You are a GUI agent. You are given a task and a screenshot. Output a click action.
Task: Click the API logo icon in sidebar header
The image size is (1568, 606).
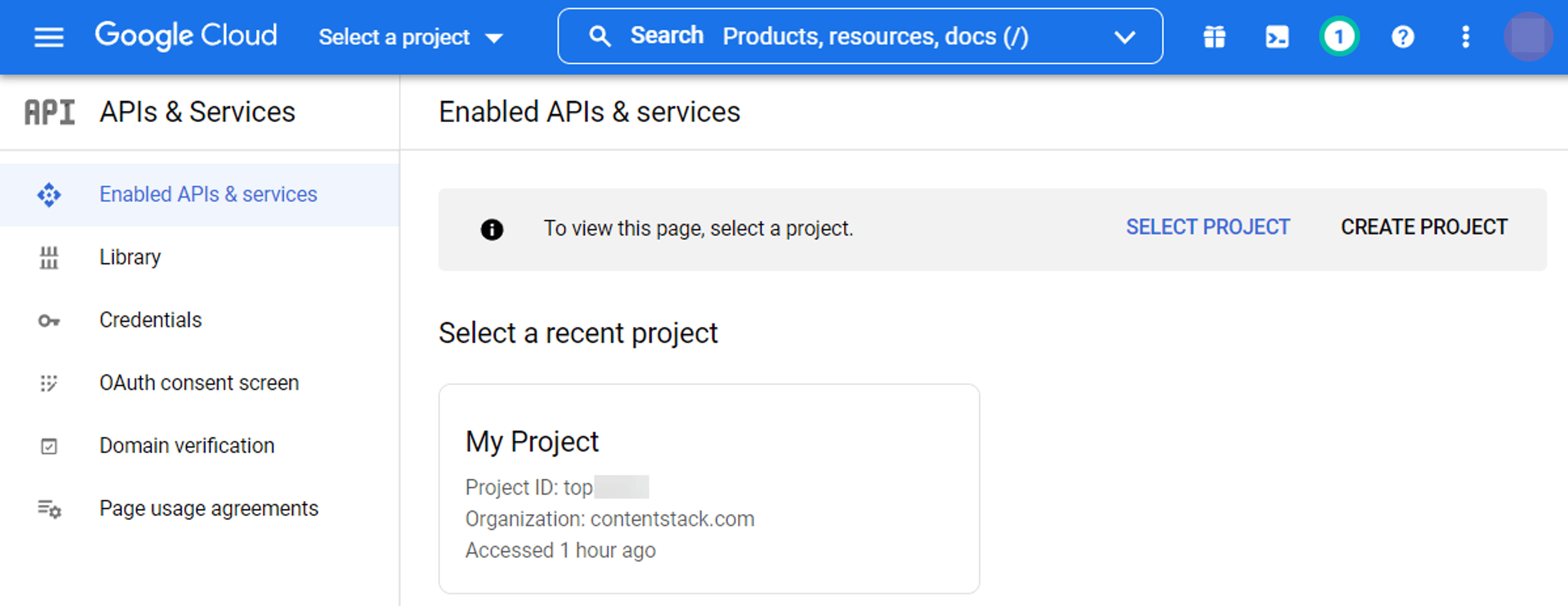(49, 113)
